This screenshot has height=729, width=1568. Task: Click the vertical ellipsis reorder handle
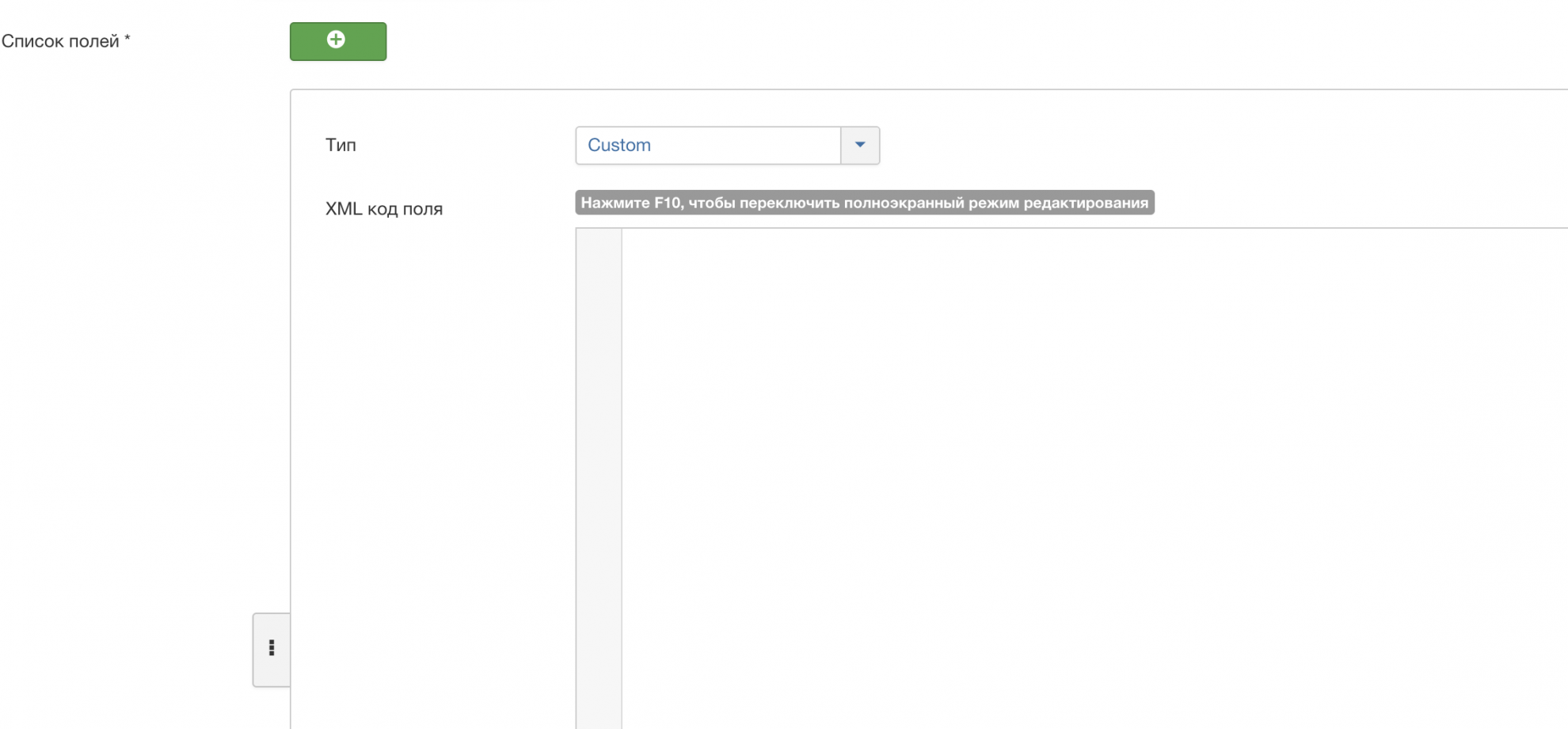tap(271, 648)
